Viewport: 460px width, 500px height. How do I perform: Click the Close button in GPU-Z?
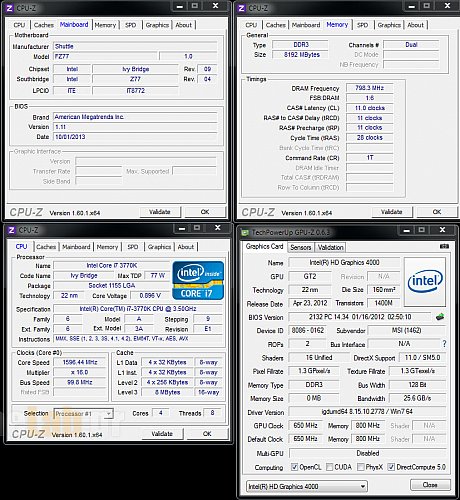point(430,485)
